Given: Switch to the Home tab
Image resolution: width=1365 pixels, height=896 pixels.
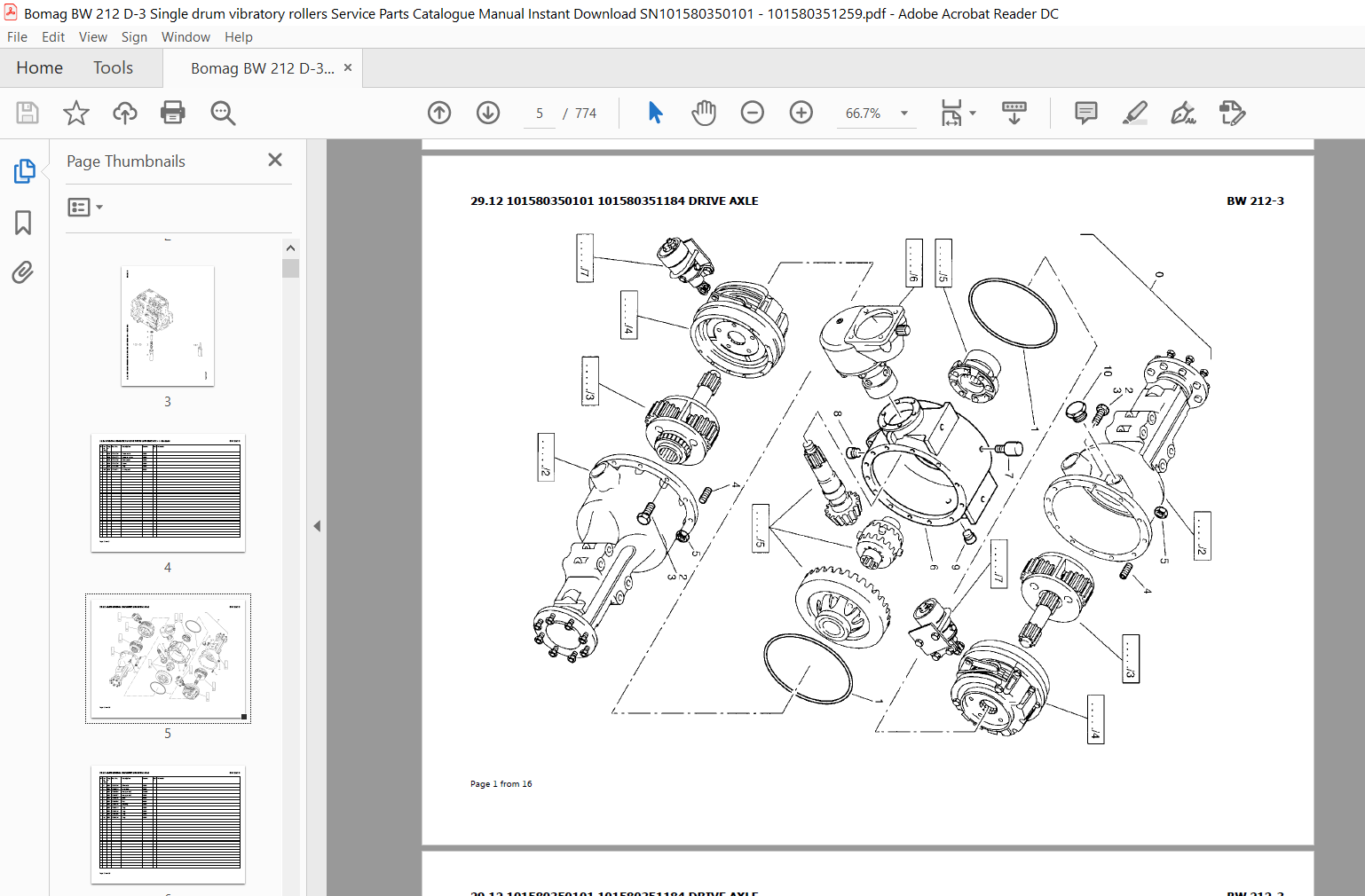Looking at the screenshot, I should pos(39,67).
